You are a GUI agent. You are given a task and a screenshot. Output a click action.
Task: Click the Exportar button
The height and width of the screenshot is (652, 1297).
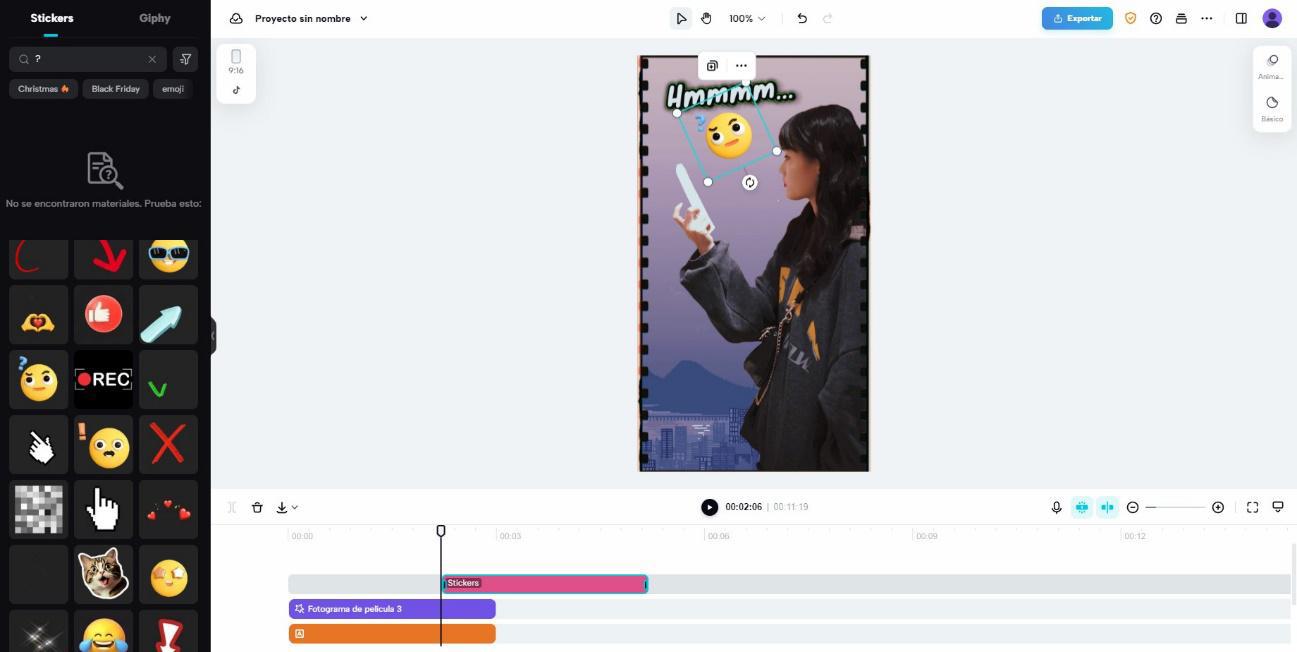click(1077, 18)
